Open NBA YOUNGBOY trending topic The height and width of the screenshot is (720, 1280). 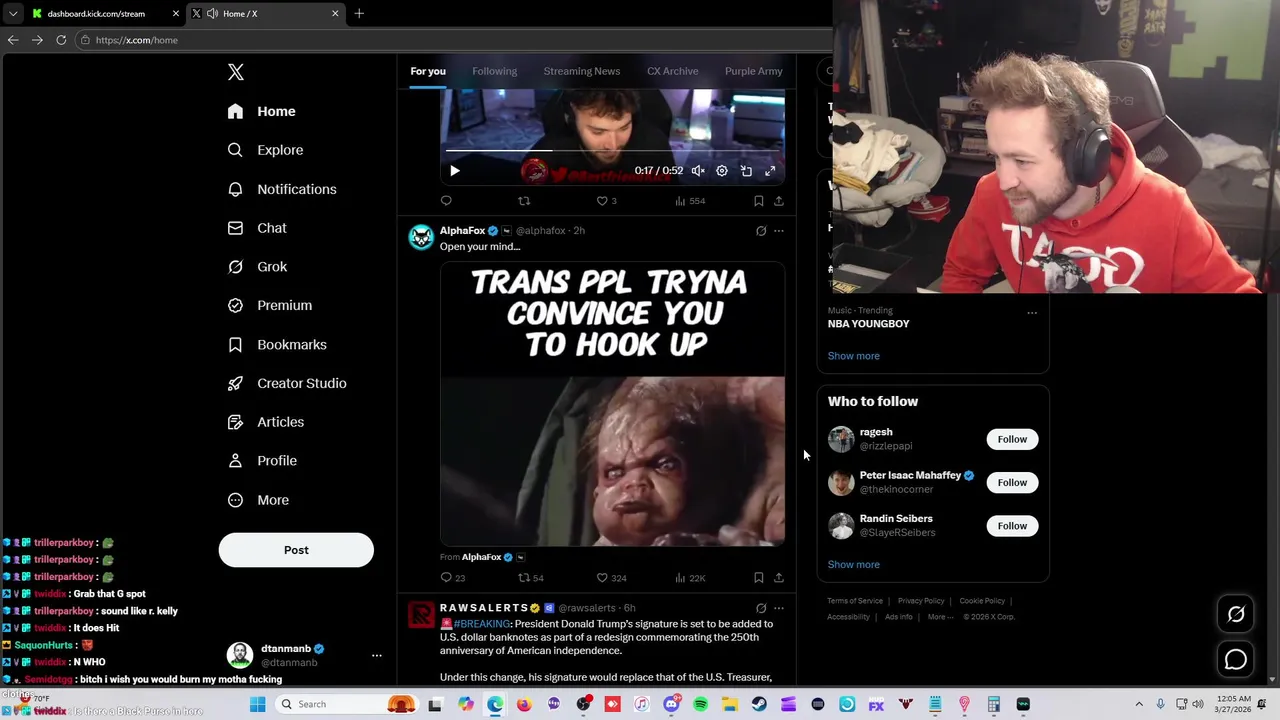(x=869, y=324)
